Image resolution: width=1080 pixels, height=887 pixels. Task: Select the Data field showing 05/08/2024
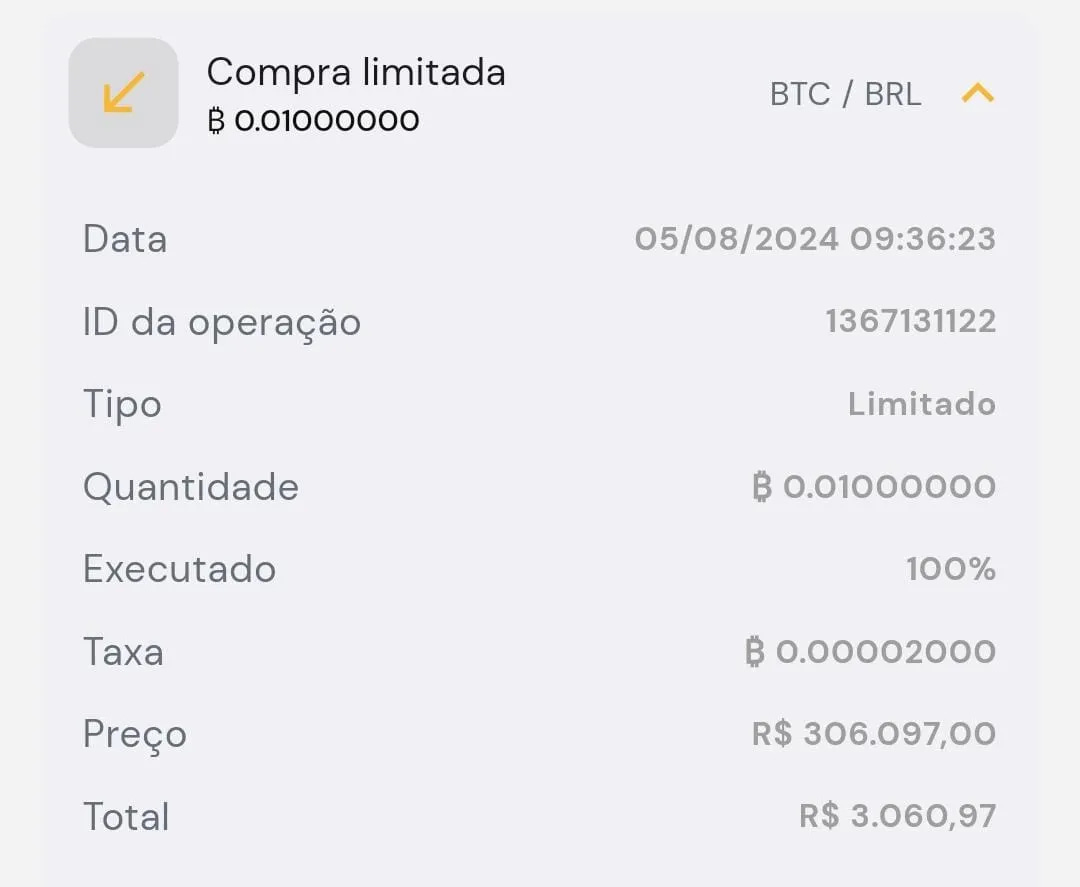[815, 238]
